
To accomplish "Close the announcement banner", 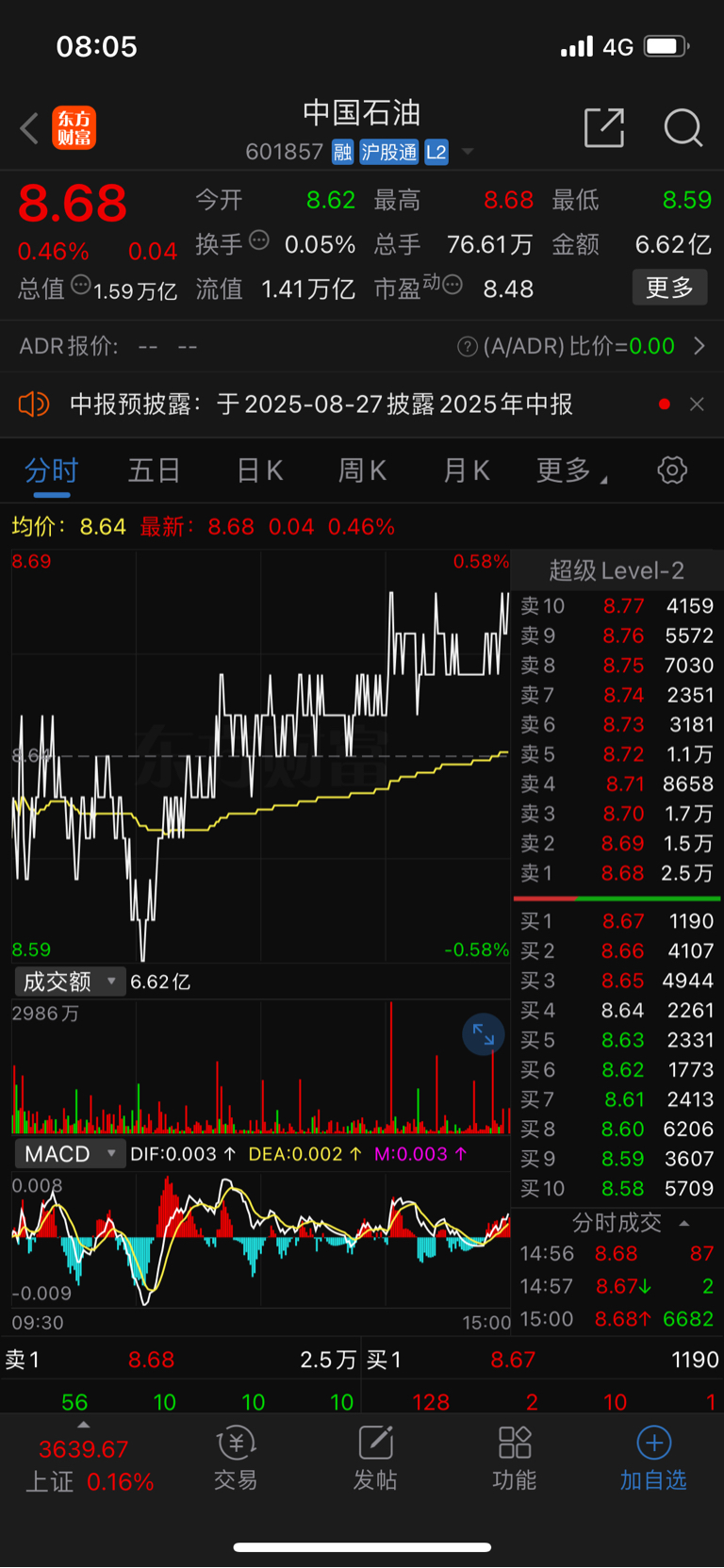I will [x=697, y=404].
